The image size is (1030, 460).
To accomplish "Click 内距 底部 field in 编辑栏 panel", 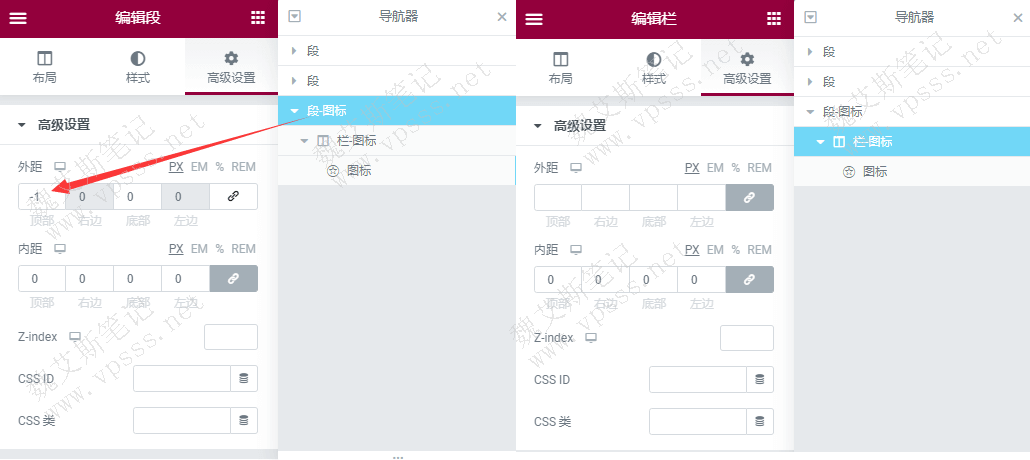I will pos(654,279).
